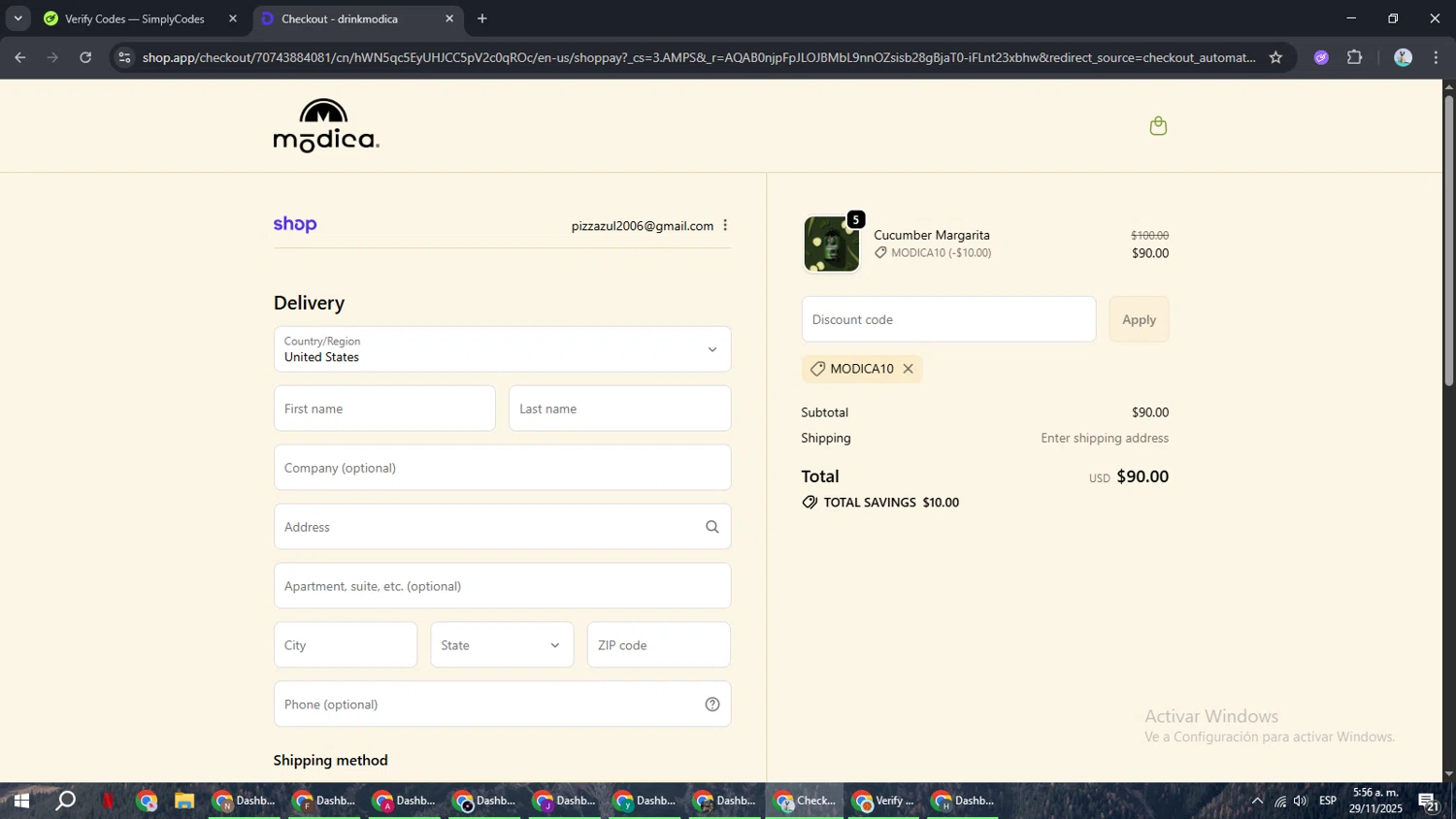The height and width of the screenshot is (819, 1456).
Task: Click the MODICA10 (-$10.00) line text
Action: click(942, 253)
